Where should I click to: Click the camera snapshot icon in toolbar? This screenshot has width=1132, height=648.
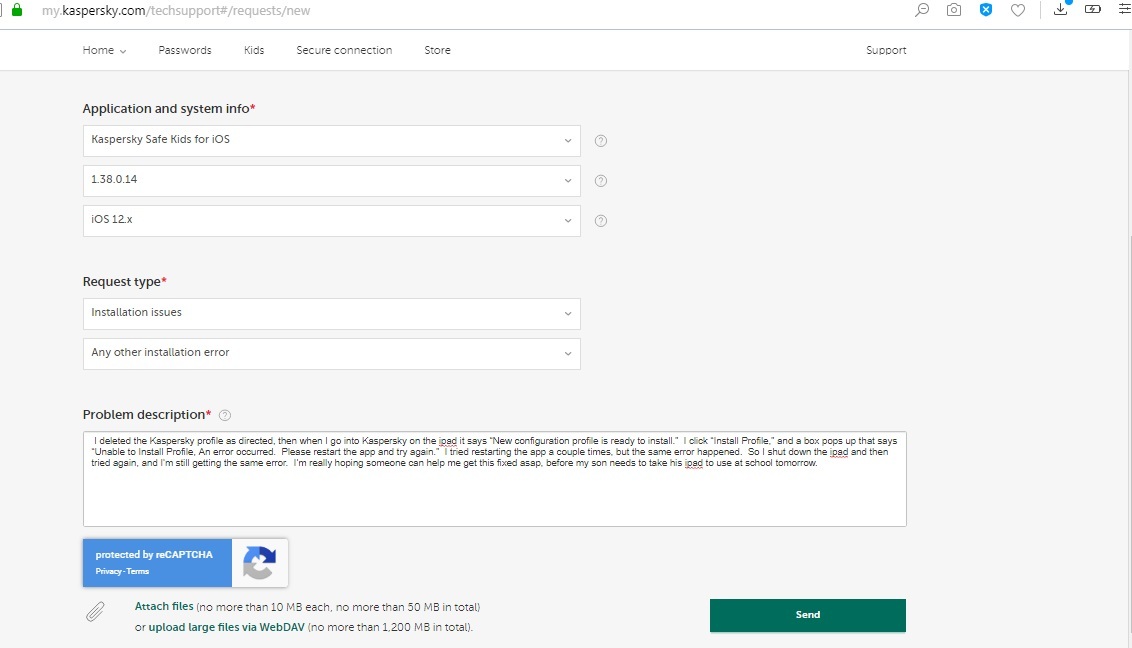(954, 10)
